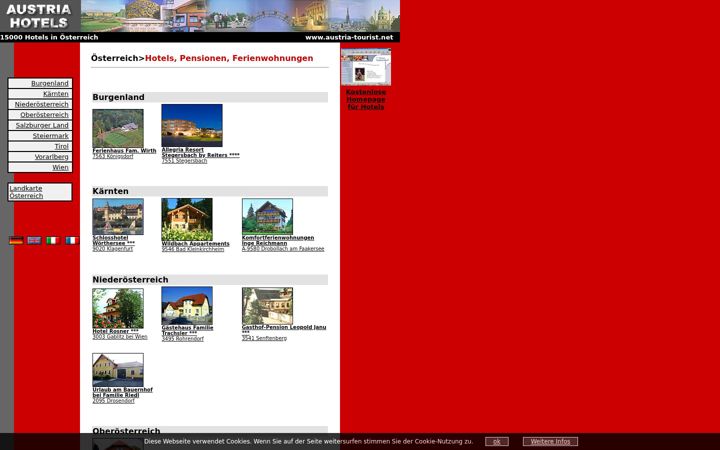Click the Österreich breadcrumb text
720x450 pixels.
tap(115, 58)
